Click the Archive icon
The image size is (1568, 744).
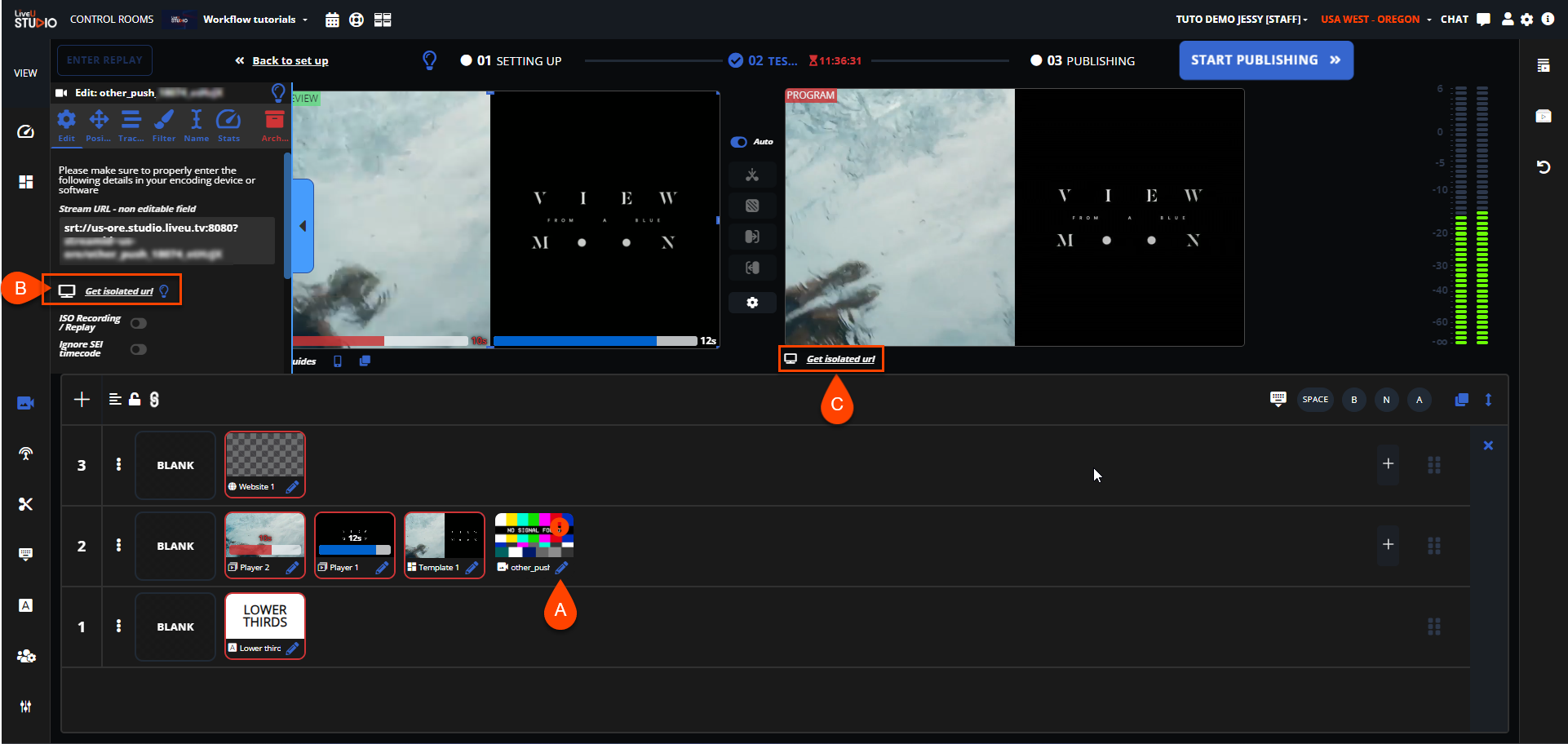[275, 126]
